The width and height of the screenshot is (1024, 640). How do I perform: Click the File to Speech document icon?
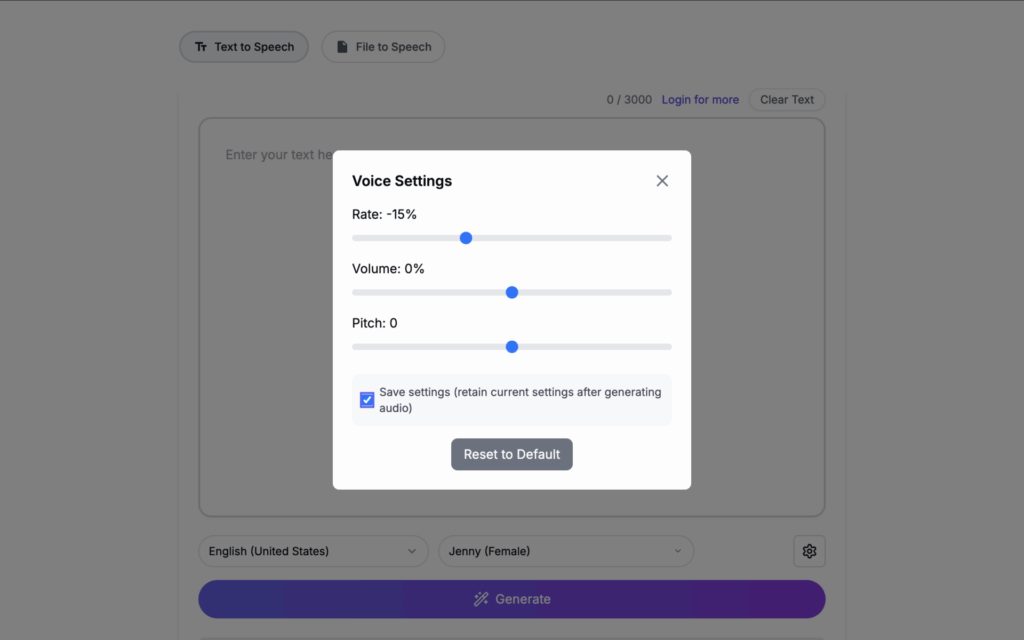click(342, 47)
